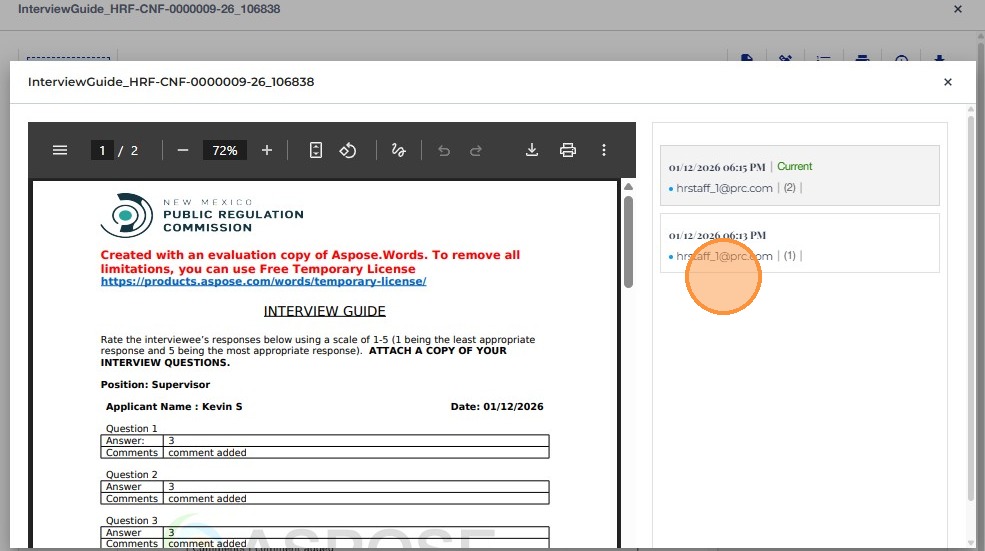Viewport: 985px width, 551px height.
Task: Select the Current version from 06:15 PM
Action: [x=800, y=175]
